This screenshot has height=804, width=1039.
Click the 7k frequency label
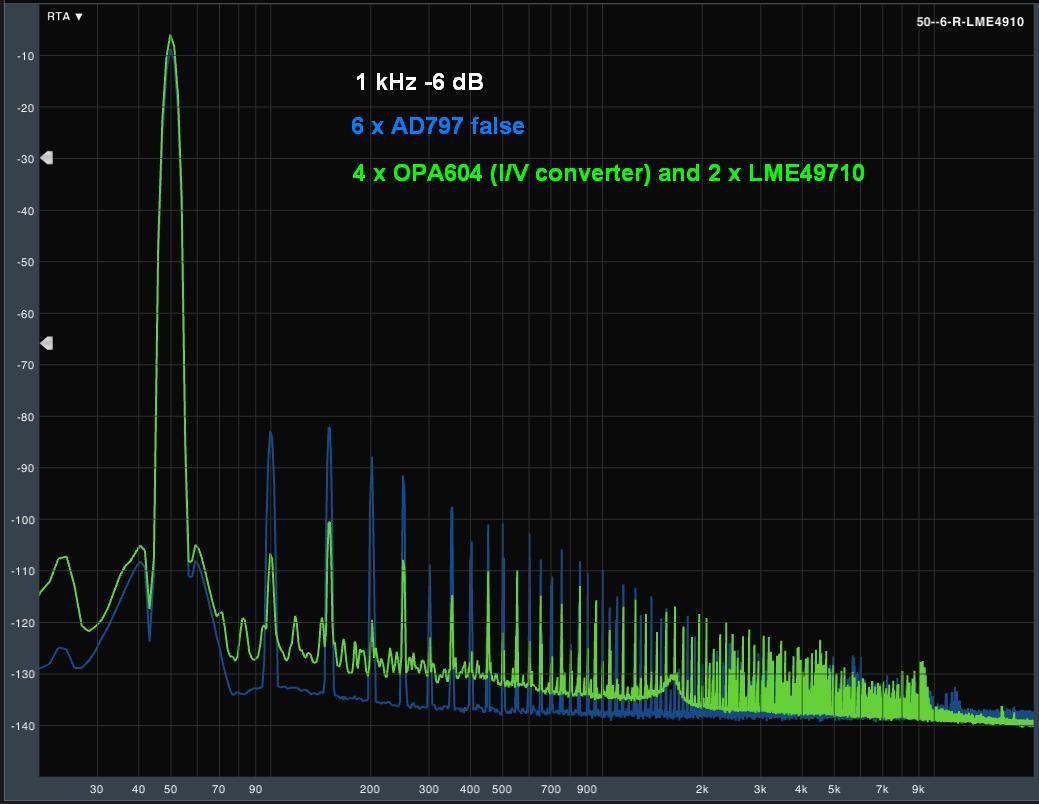(x=882, y=789)
